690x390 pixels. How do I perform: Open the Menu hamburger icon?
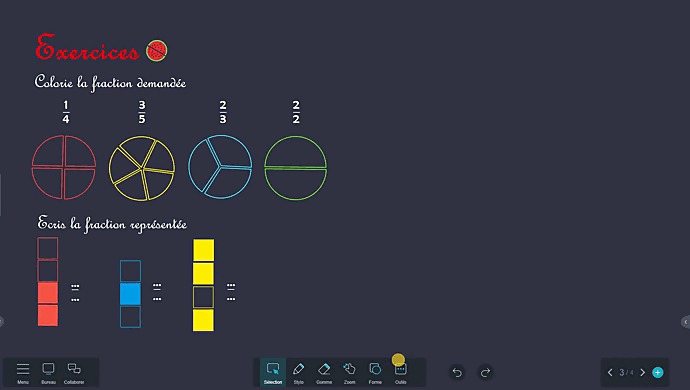click(23, 372)
